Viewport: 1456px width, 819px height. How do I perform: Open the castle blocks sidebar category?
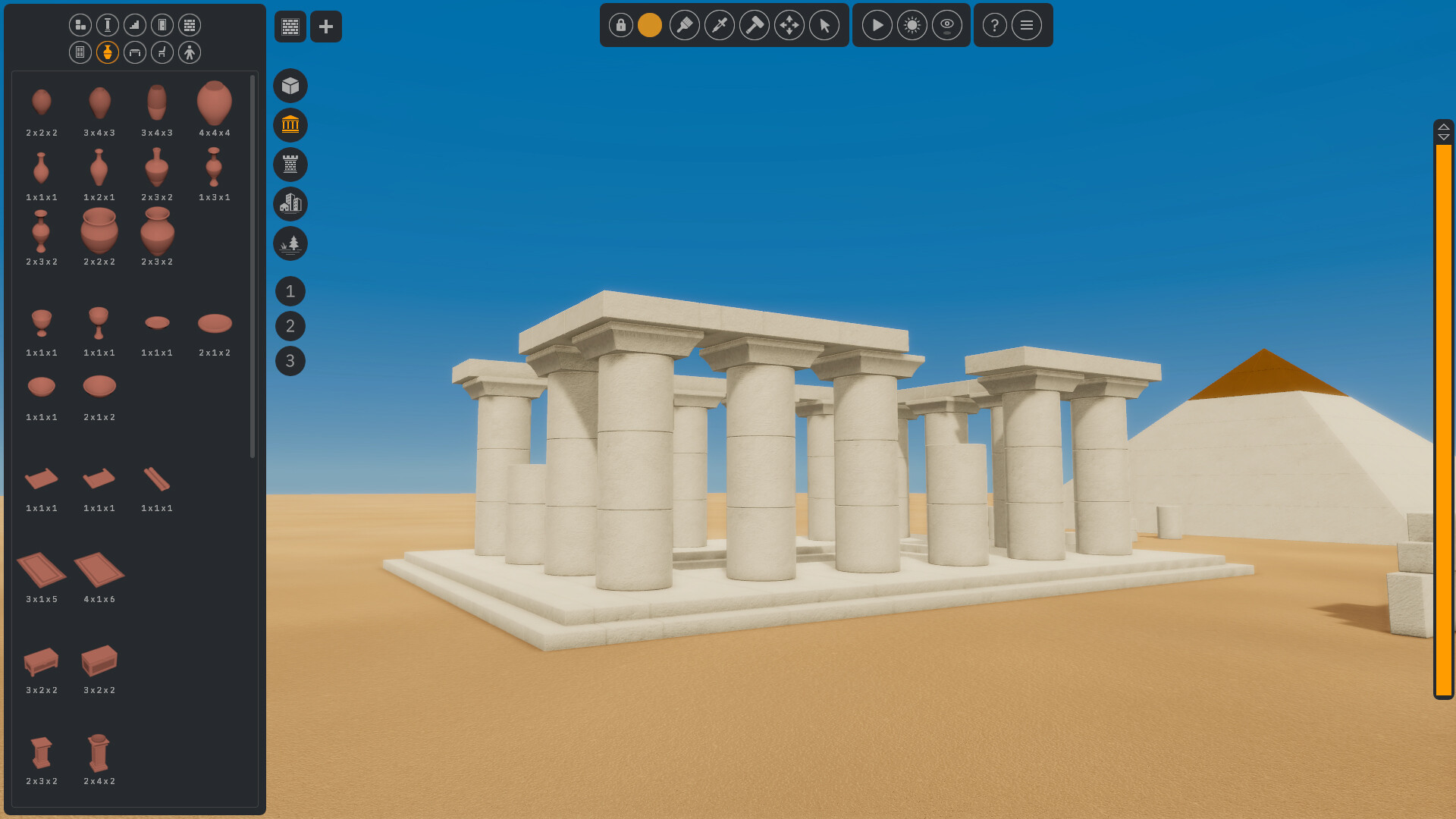[x=290, y=165]
